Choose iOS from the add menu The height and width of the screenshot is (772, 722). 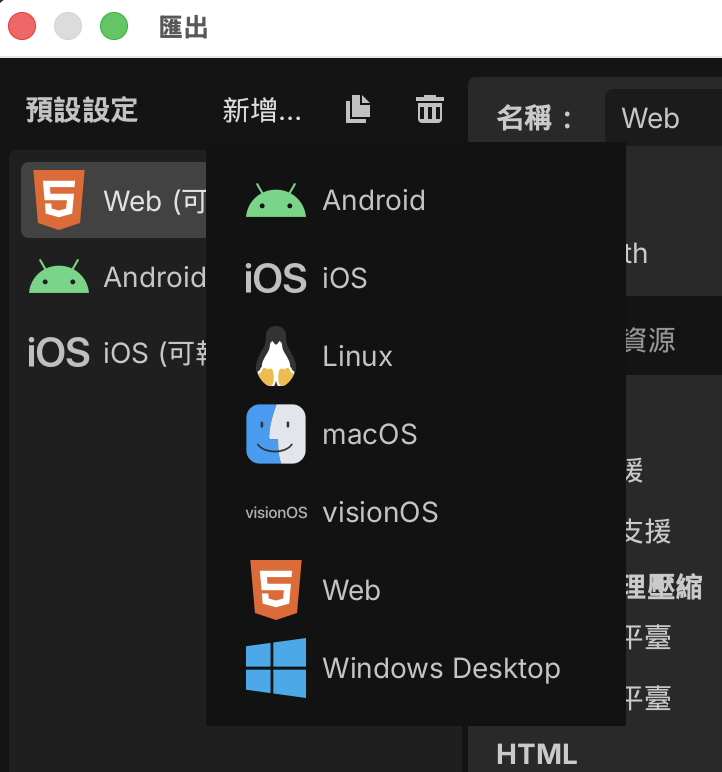coord(416,278)
